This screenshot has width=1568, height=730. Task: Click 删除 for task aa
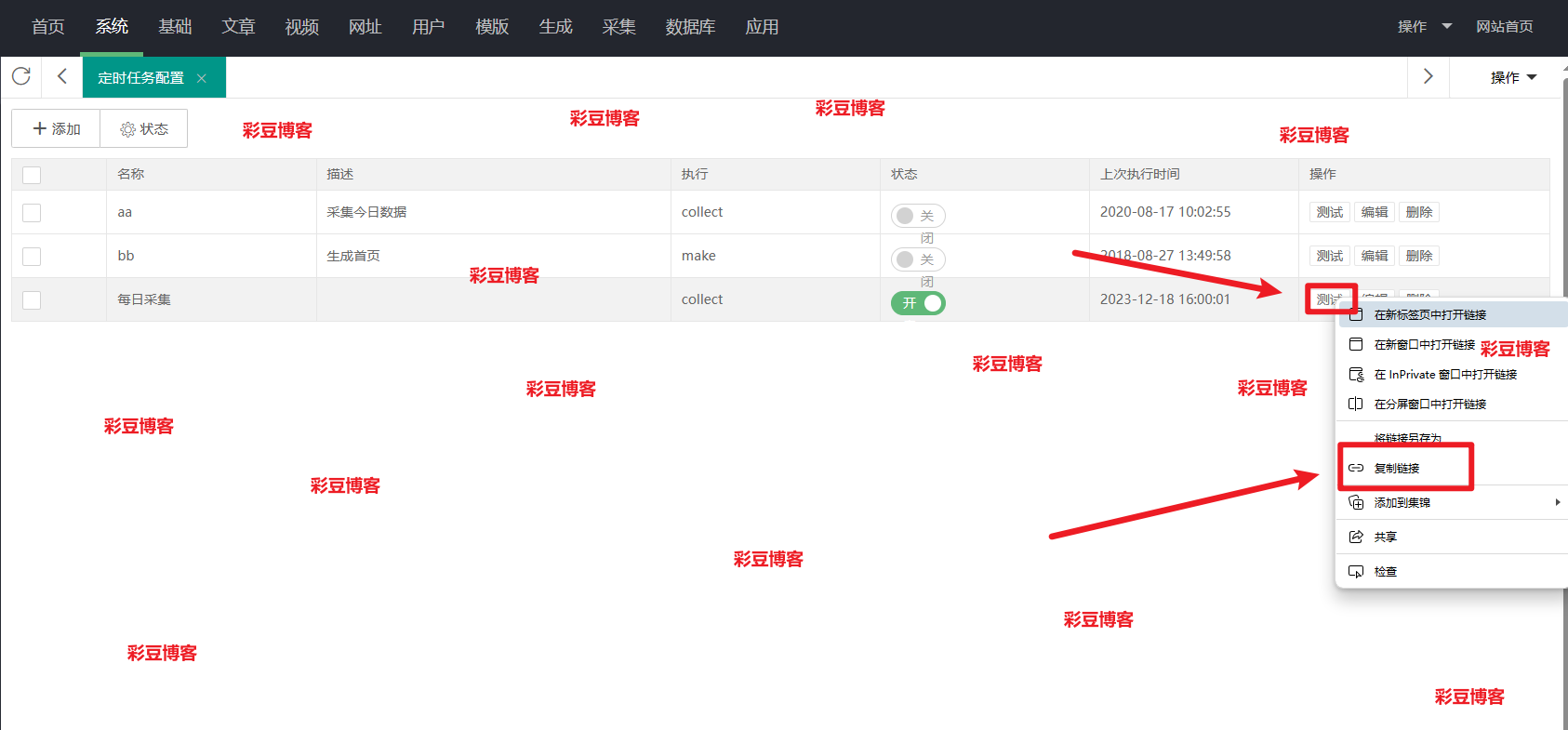pyautogui.click(x=1419, y=212)
